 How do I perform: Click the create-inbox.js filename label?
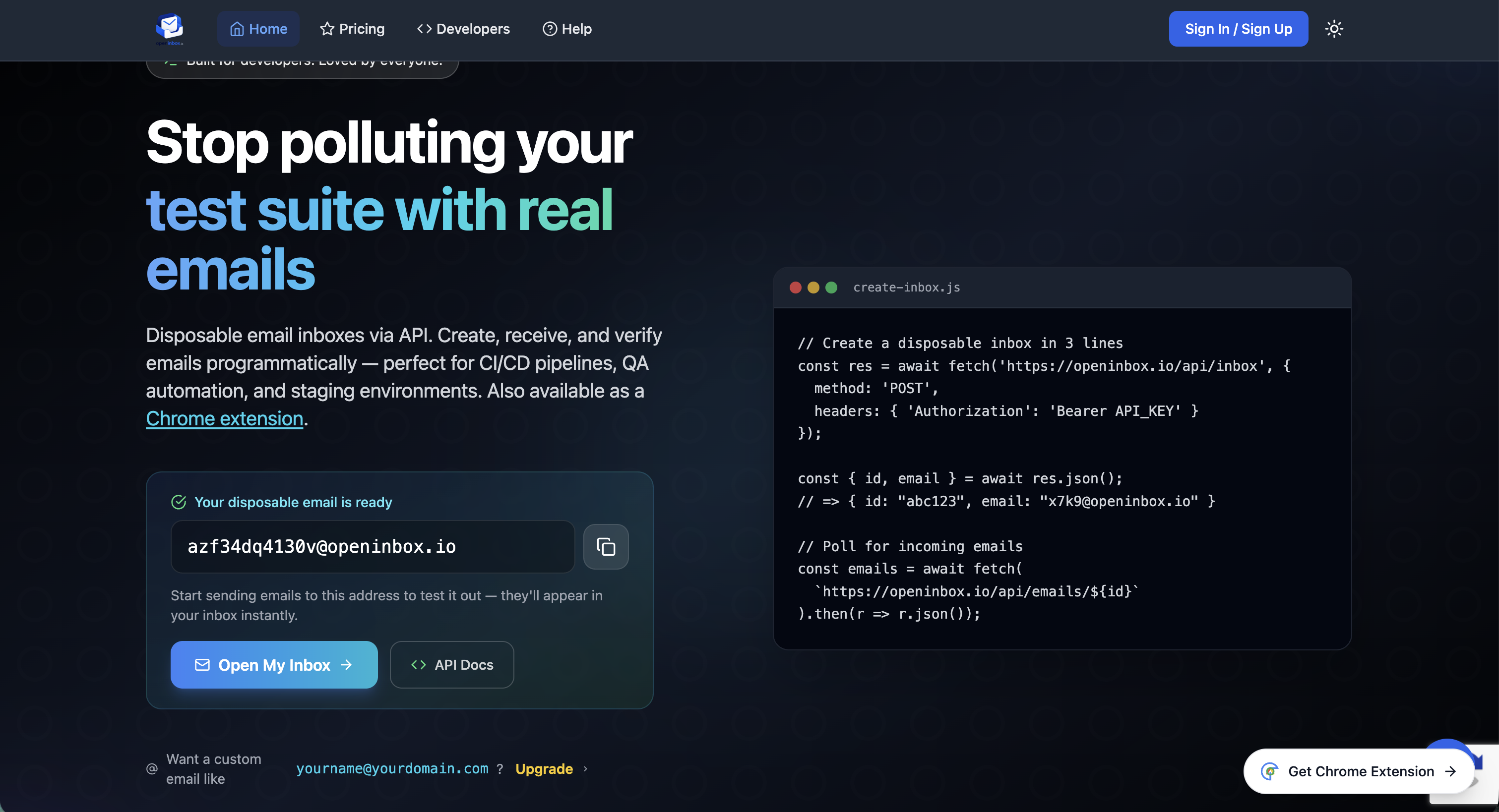907,288
